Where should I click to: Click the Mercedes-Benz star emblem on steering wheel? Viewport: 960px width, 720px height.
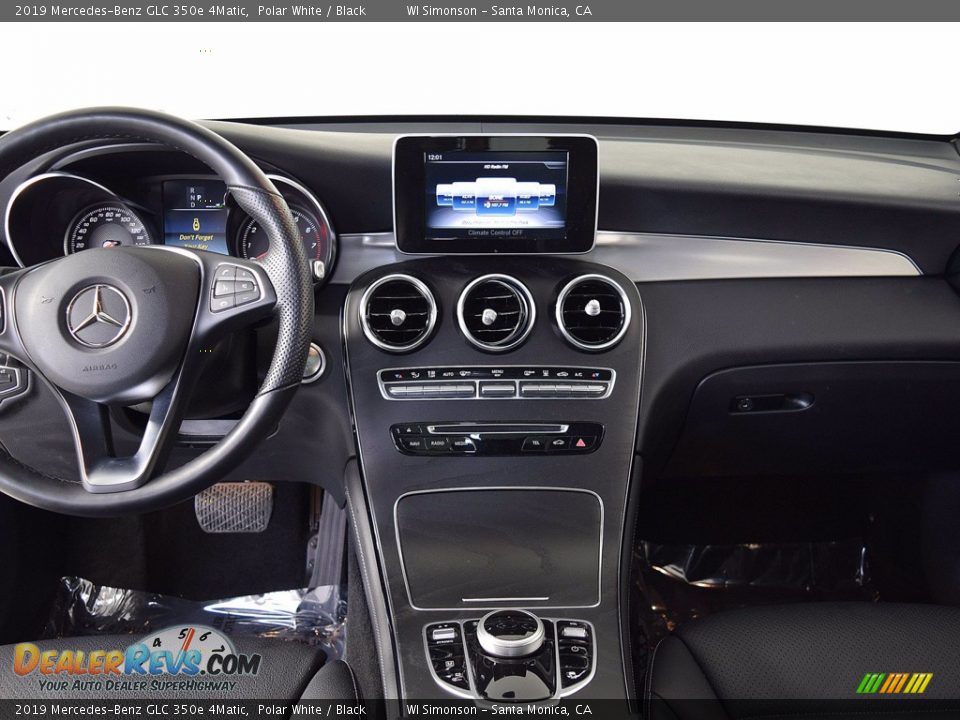click(99, 316)
